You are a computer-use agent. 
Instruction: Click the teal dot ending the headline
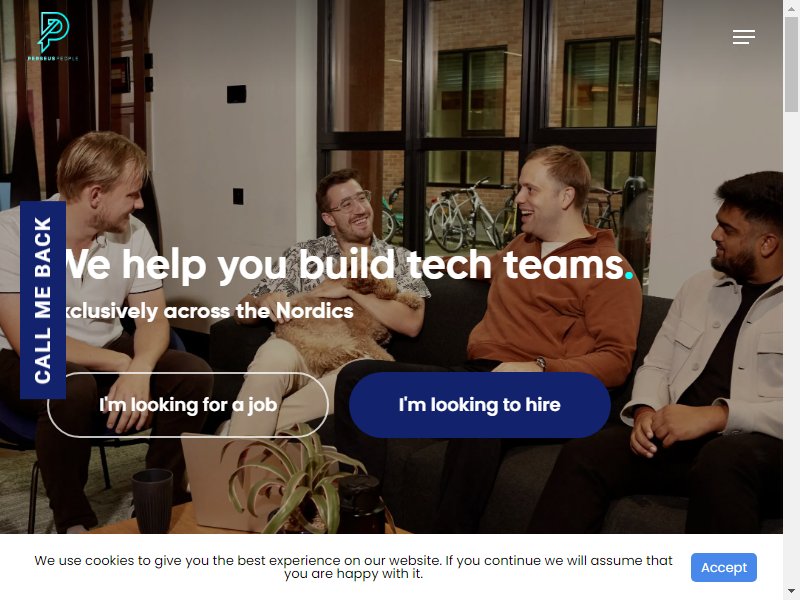coord(629,276)
